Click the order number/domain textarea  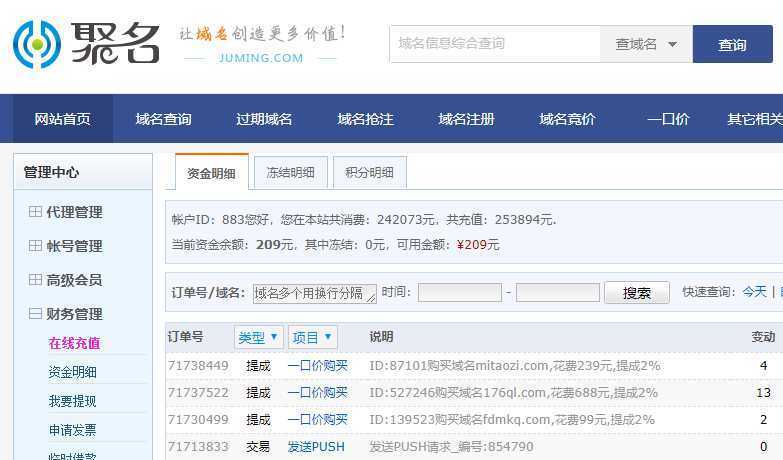[x=314, y=293]
